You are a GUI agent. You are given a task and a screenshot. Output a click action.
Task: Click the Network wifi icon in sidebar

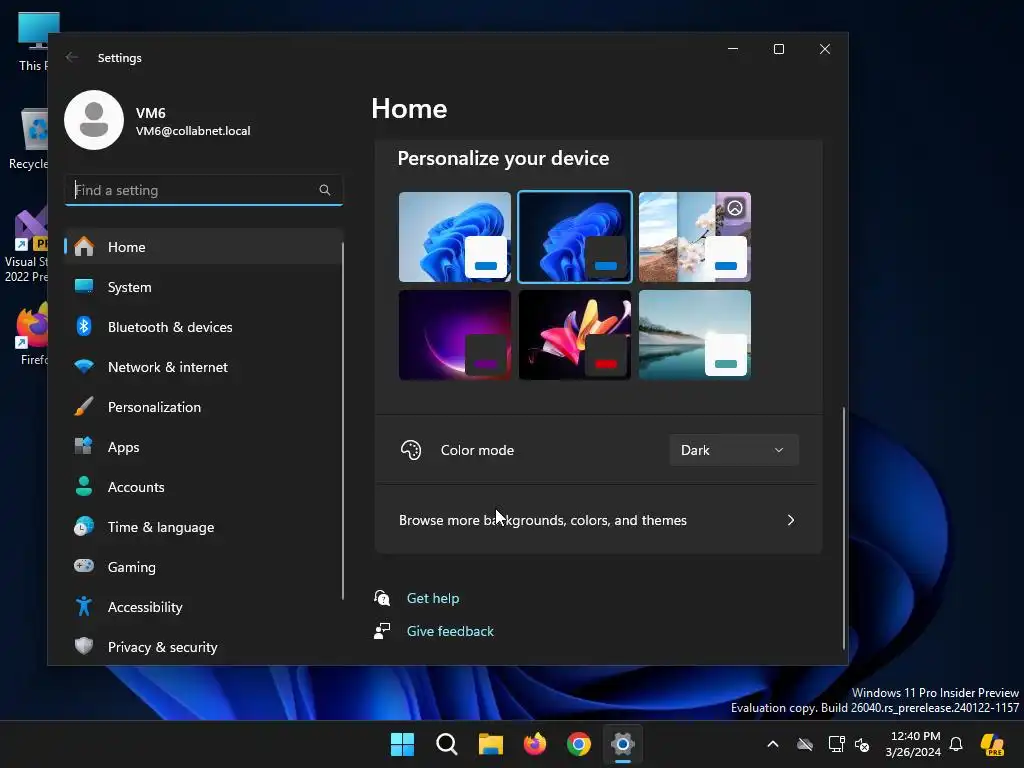point(84,367)
